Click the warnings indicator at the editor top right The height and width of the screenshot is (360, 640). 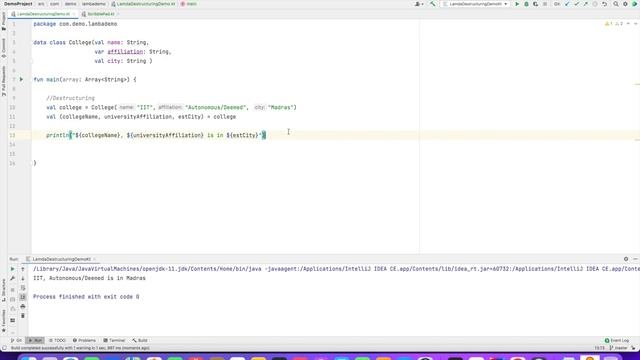(x=613, y=24)
